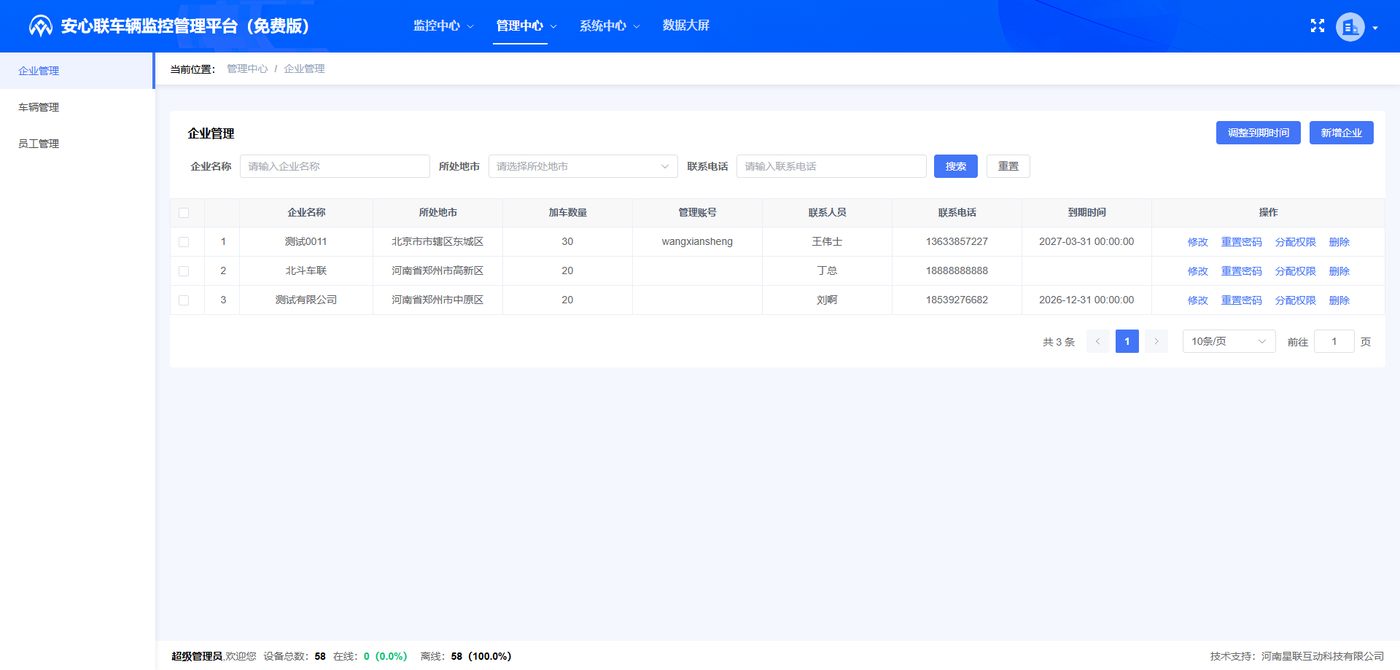
Task: Focus the 前往 page number input
Action: point(1334,341)
